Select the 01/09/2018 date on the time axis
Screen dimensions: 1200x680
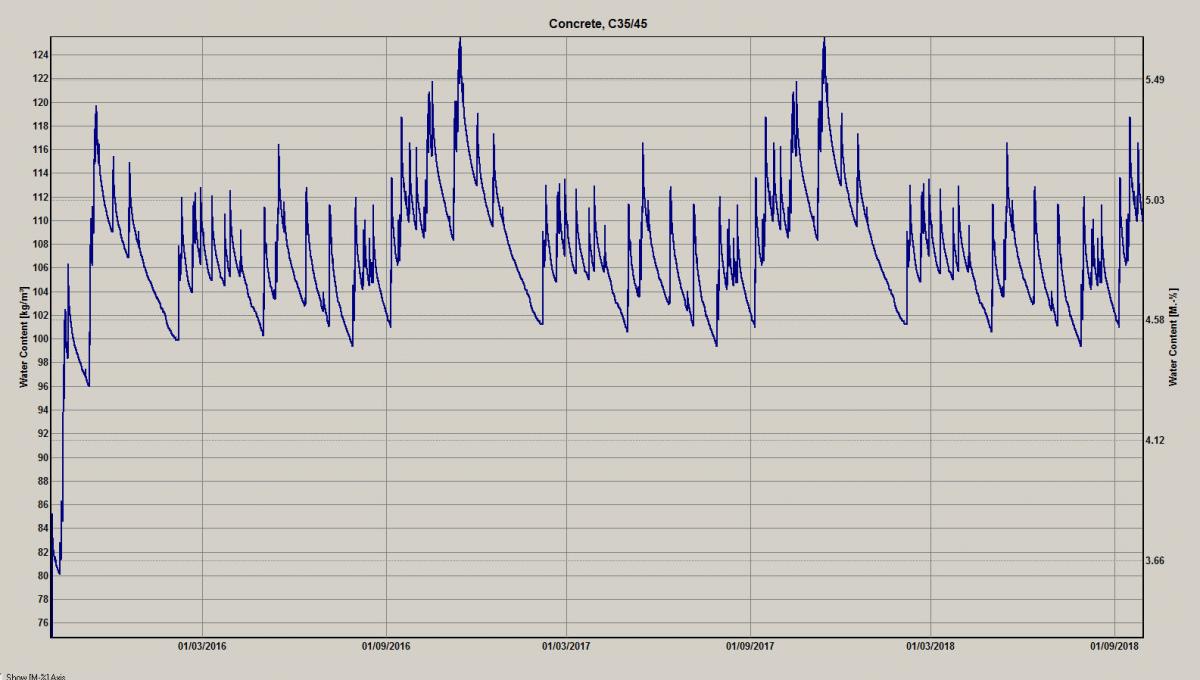click(x=1114, y=646)
